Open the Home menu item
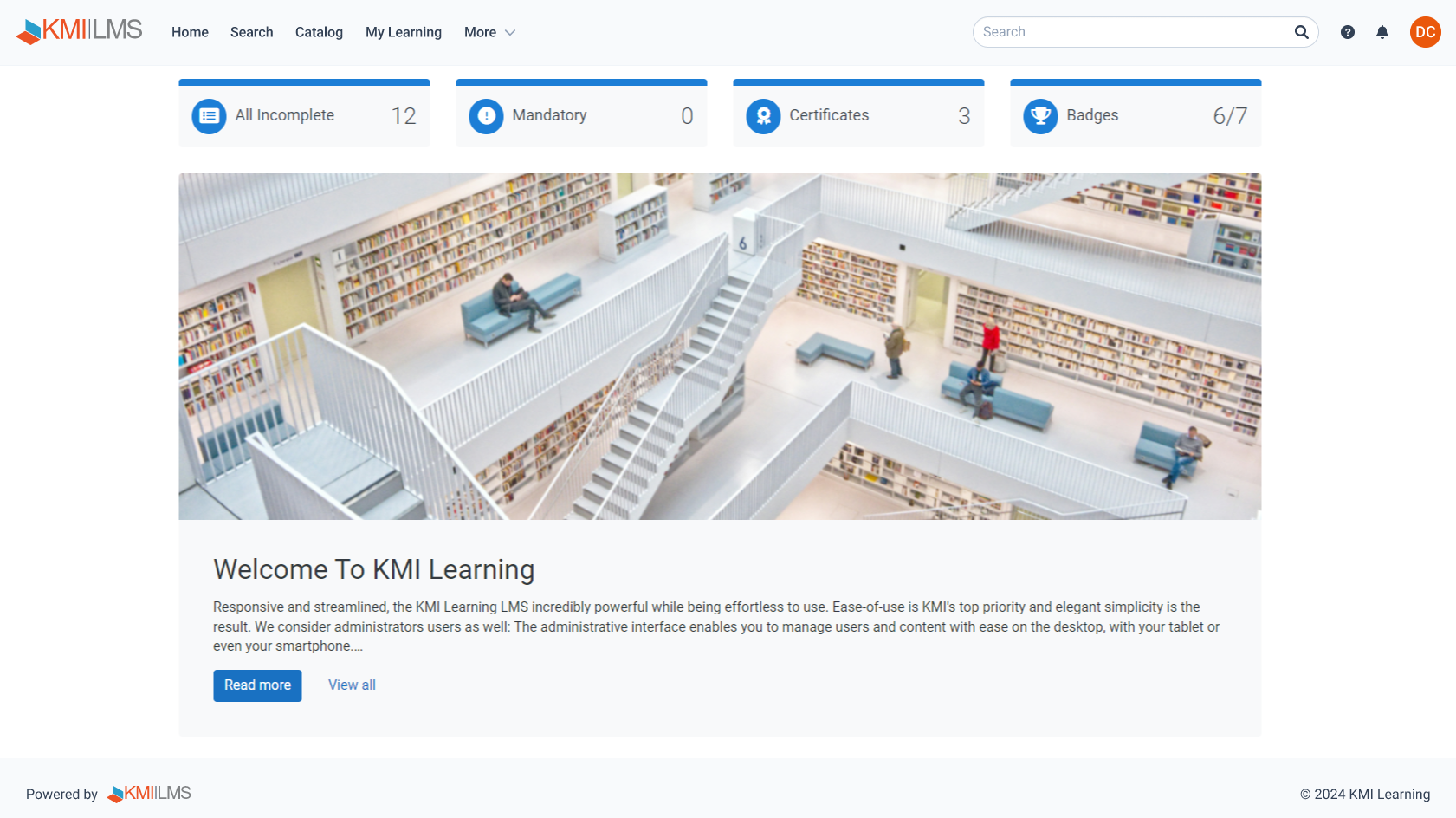Image resolution: width=1456 pixels, height=818 pixels. click(x=190, y=32)
